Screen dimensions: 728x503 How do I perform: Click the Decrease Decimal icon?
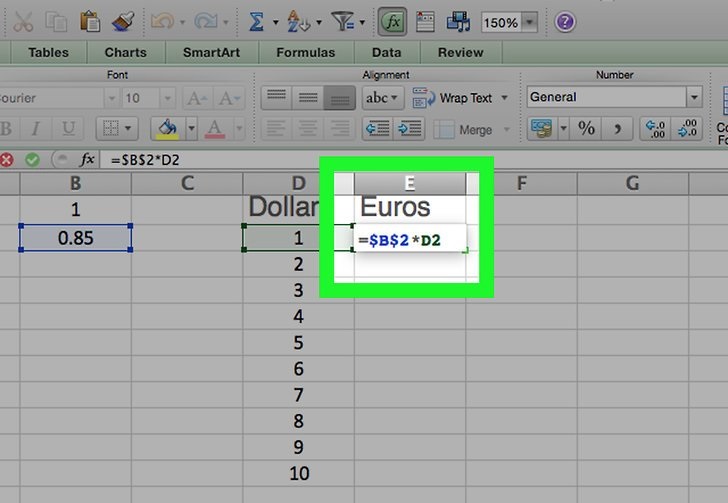click(x=687, y=129)
